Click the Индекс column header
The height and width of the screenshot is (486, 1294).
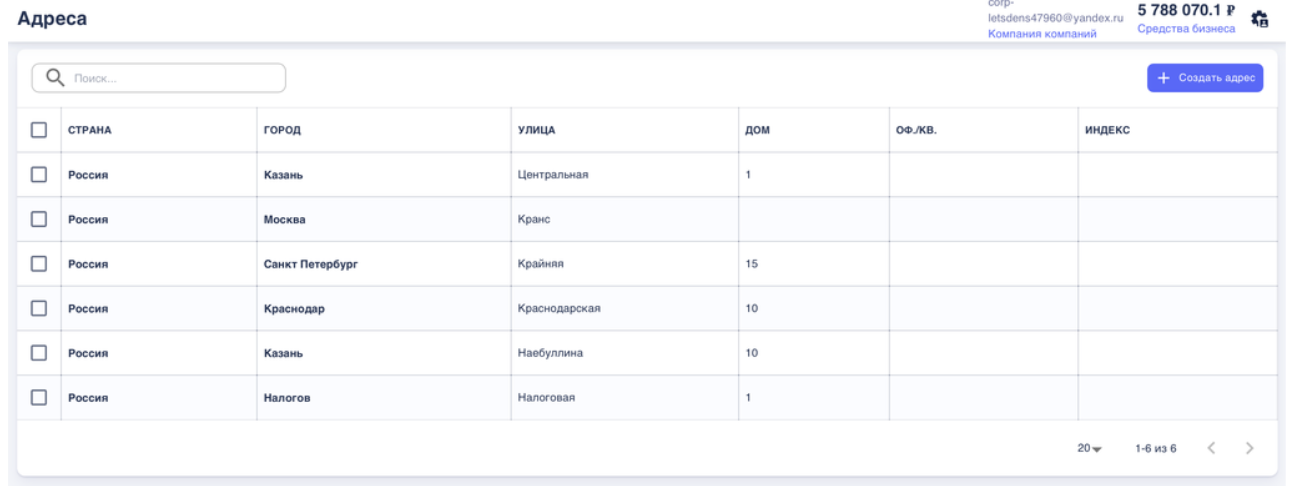coord(1107,130)
